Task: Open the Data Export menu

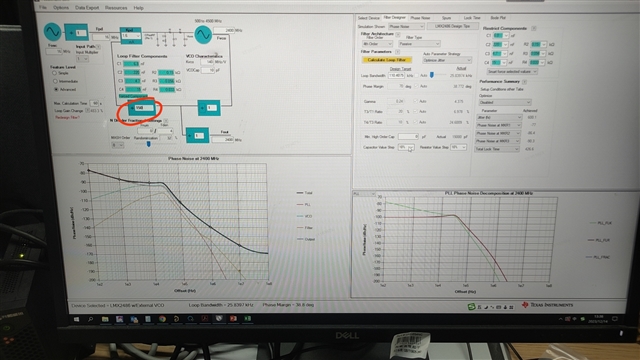Action: (x=87, y=8)
